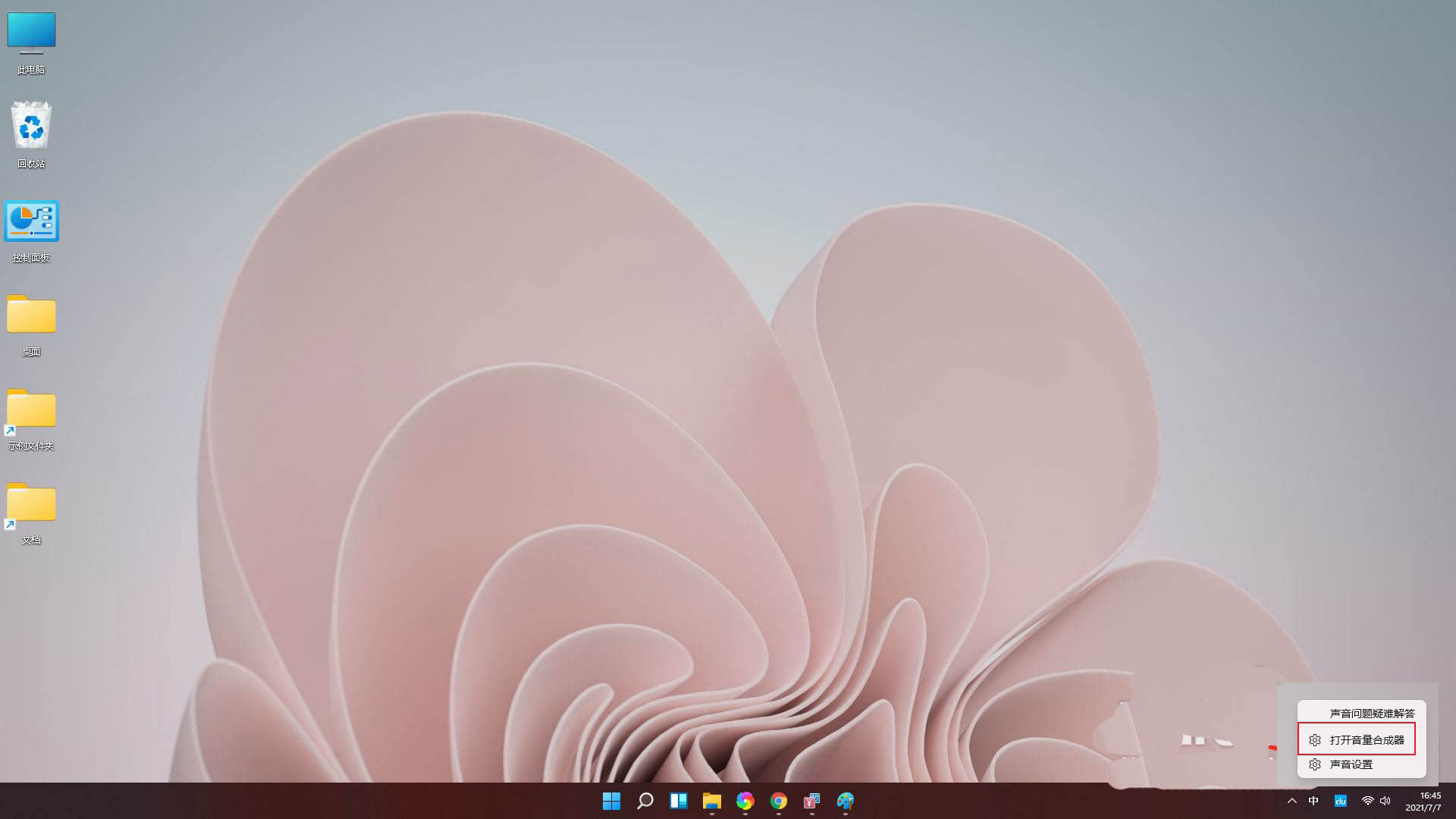
Task: Click the Baidu du tray icon
Action: coord(1340,801)
